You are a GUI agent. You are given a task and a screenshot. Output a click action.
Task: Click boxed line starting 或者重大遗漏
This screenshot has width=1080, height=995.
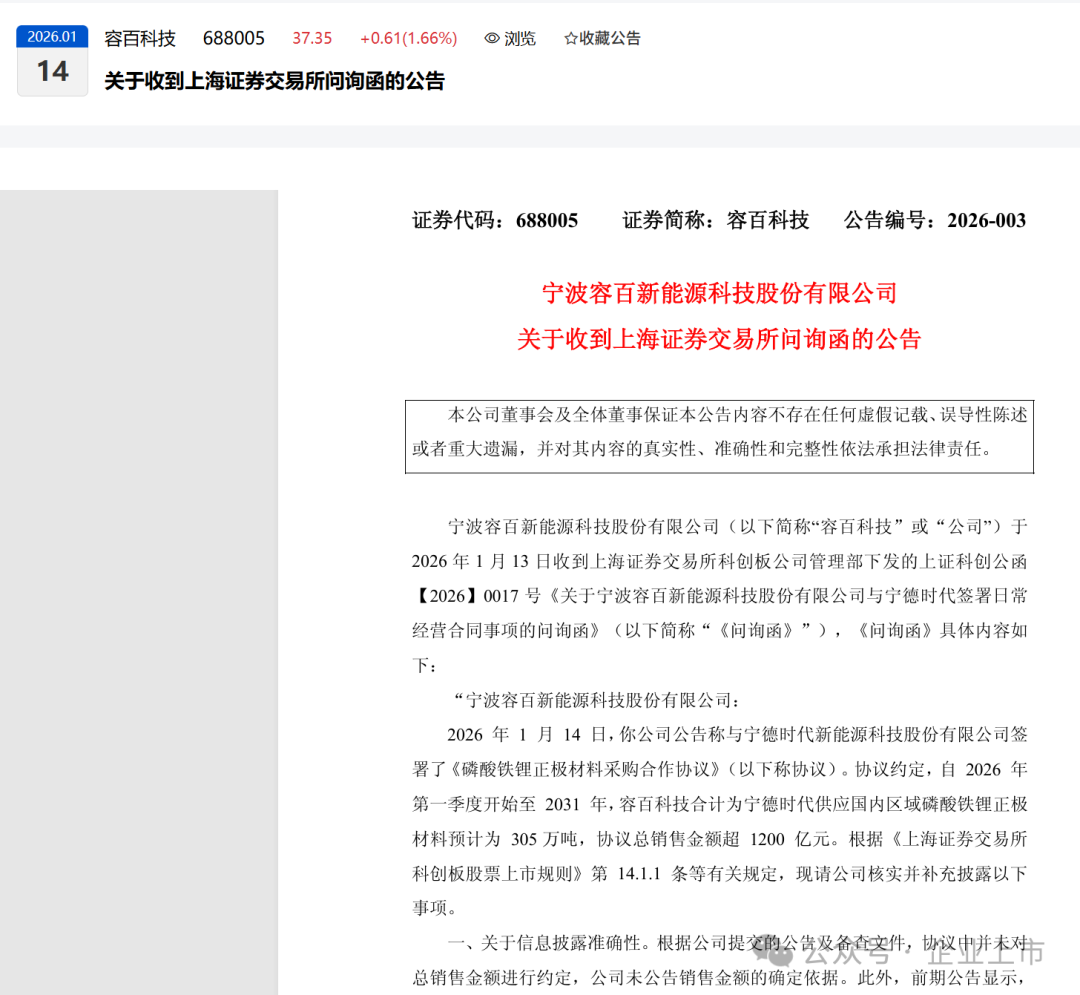click(703, 449)
